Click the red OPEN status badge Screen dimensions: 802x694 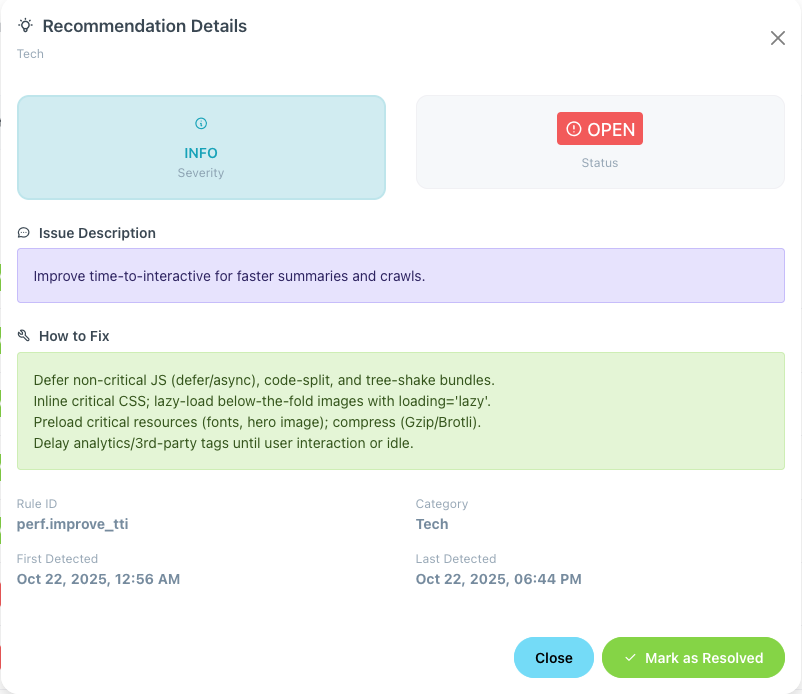point(600,129)
